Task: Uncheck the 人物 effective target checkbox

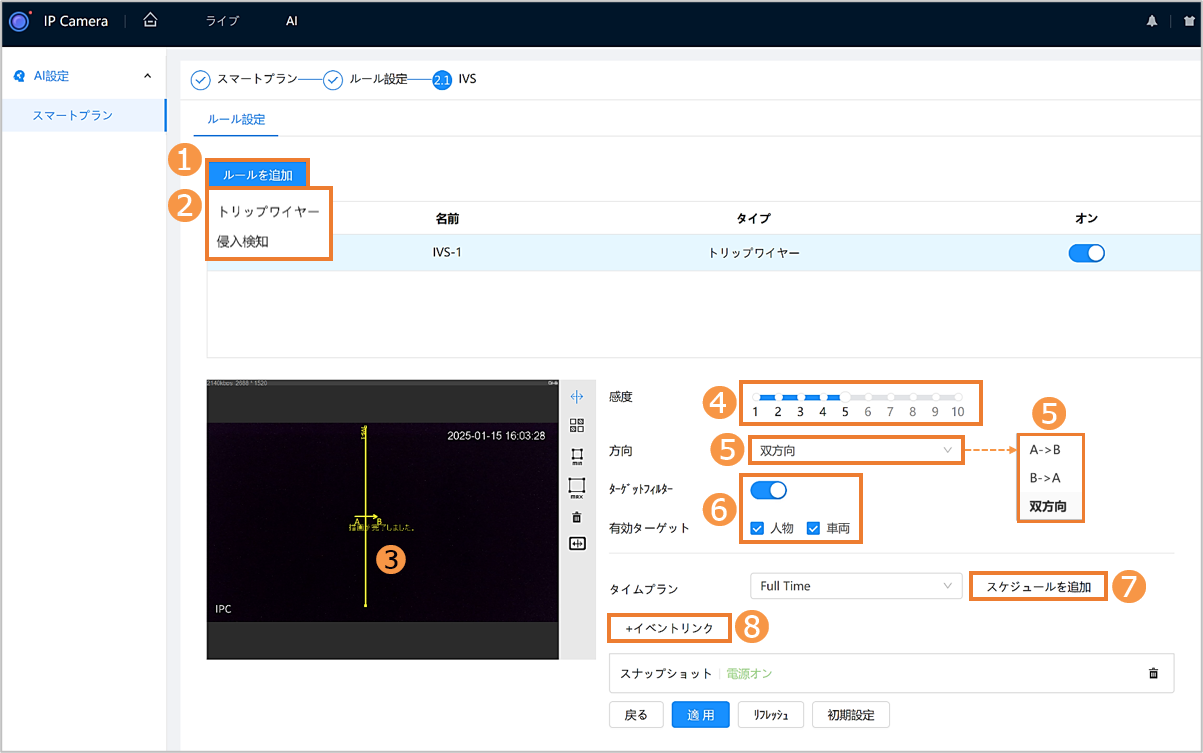Action: pyautogui.click(x=758, y=528)
